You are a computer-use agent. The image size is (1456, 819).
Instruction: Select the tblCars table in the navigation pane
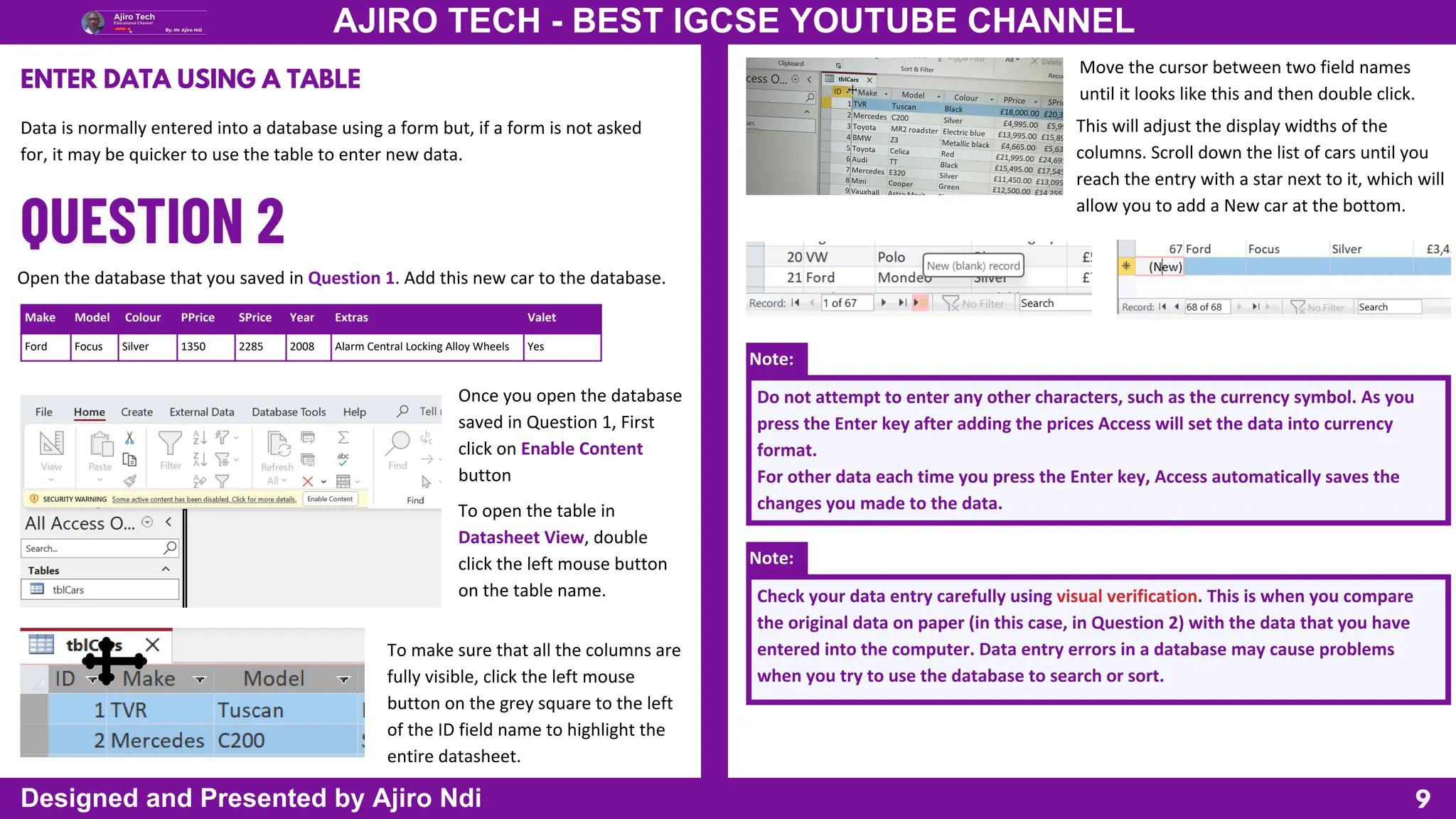[68, 589]
